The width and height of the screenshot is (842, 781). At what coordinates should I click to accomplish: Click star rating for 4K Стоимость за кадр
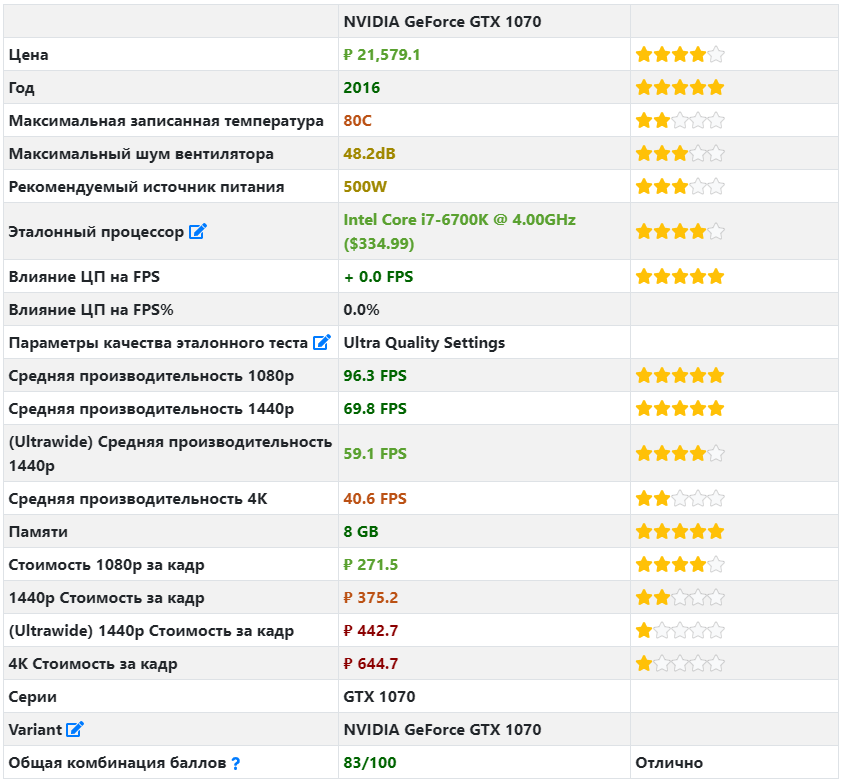[680, 664]
